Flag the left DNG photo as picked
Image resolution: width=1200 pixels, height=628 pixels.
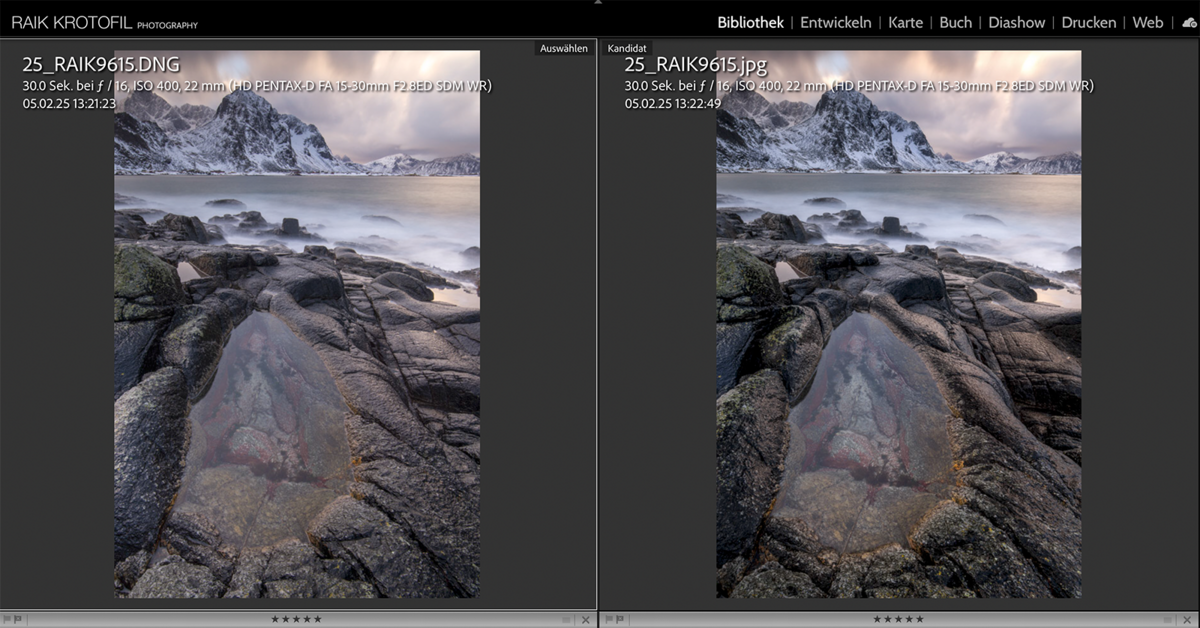(x=7, y=620)
